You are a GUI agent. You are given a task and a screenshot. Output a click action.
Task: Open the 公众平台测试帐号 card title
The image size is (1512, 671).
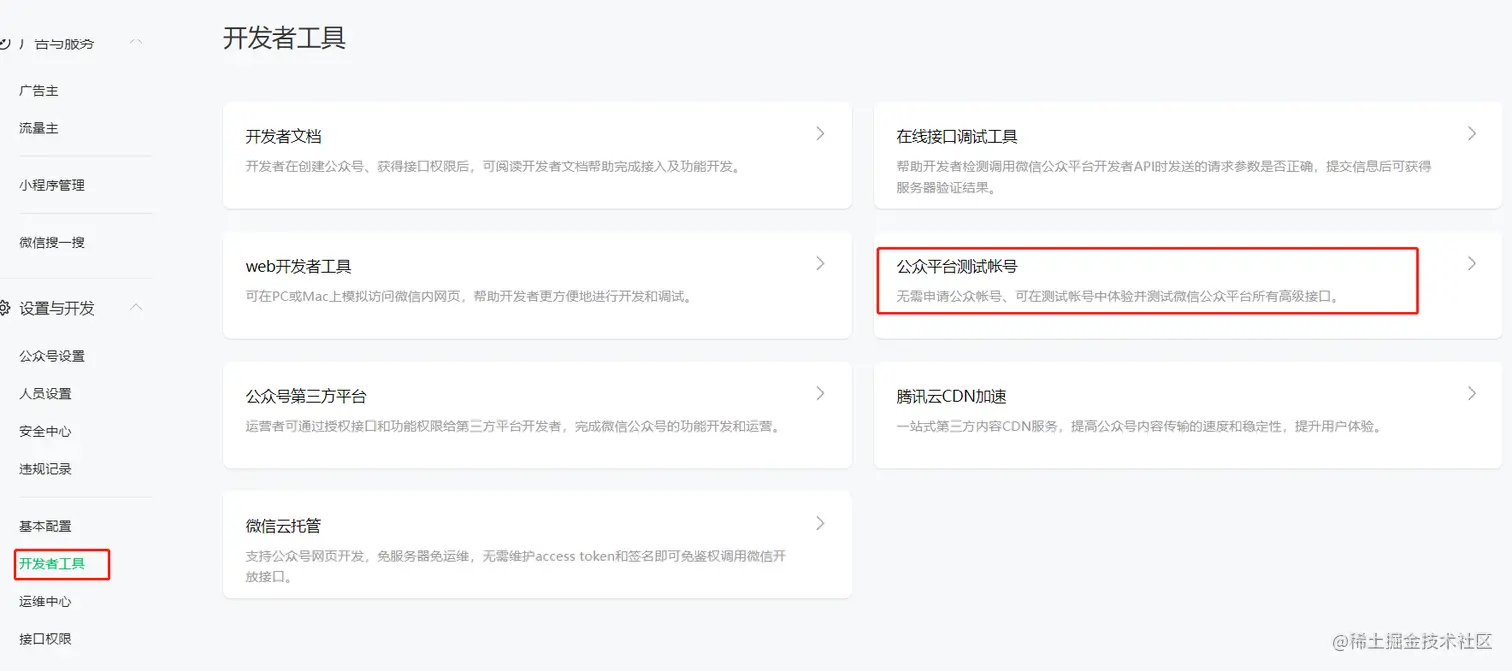[x=957, y=267]
